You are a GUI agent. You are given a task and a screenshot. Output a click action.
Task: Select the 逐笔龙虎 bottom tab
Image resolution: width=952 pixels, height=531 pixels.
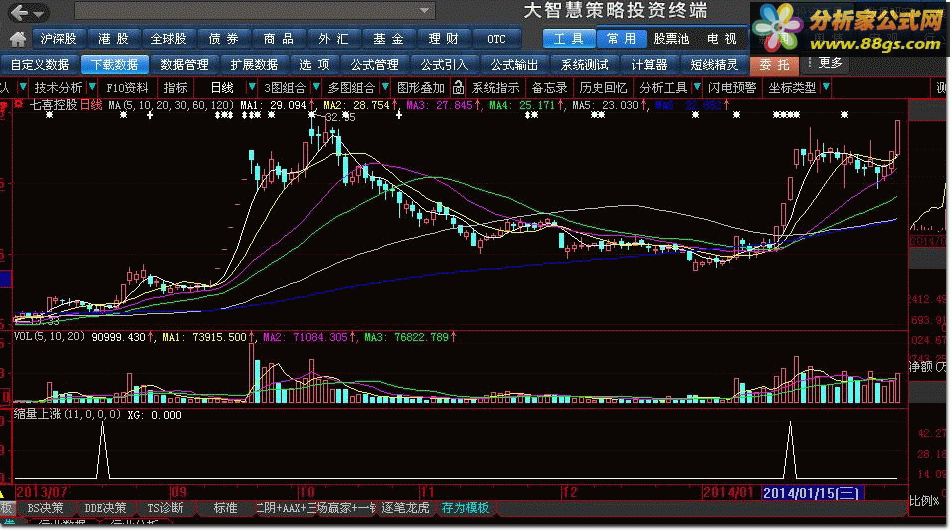coord(405,508)
